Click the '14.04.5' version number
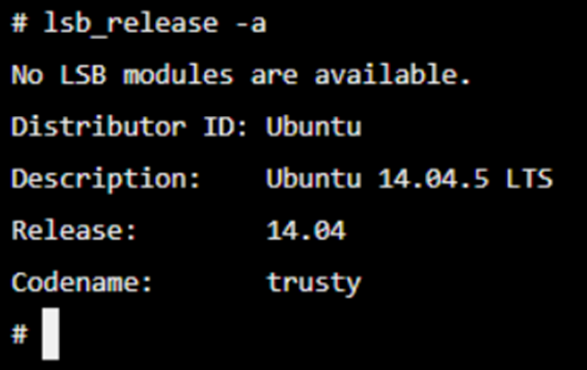 (x=434, y=178)
